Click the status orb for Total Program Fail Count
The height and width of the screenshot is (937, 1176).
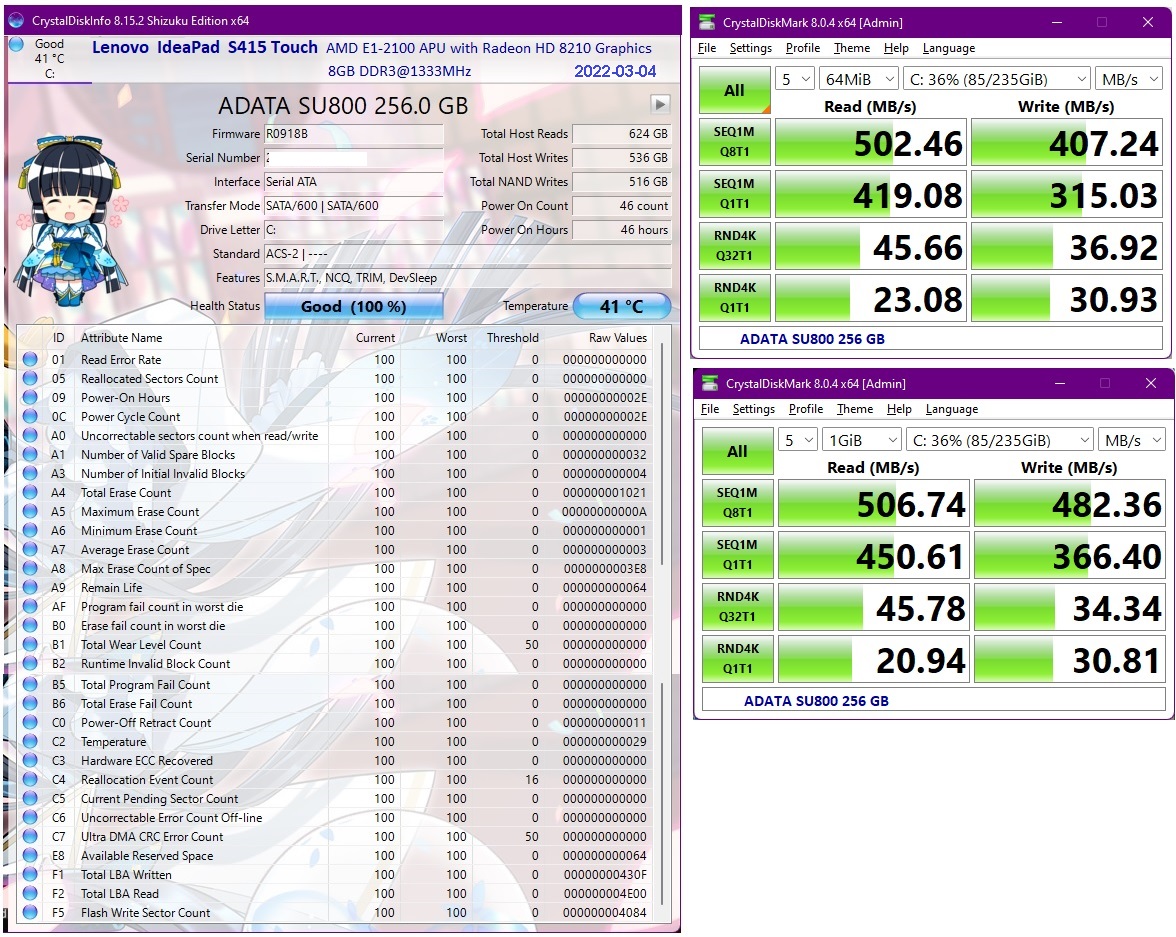click(30, 684)
